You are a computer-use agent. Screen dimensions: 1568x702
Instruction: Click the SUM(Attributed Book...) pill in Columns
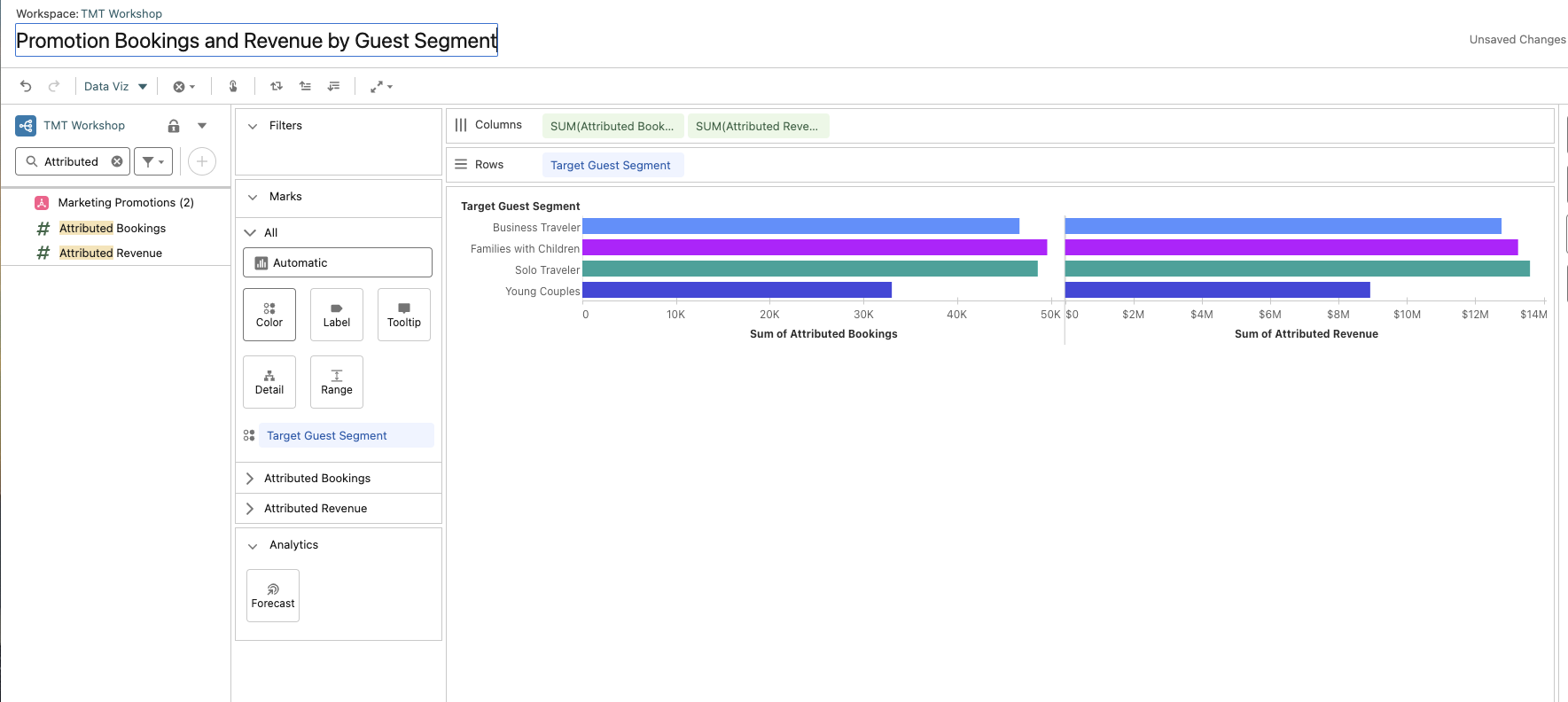(x=612, y=126)
